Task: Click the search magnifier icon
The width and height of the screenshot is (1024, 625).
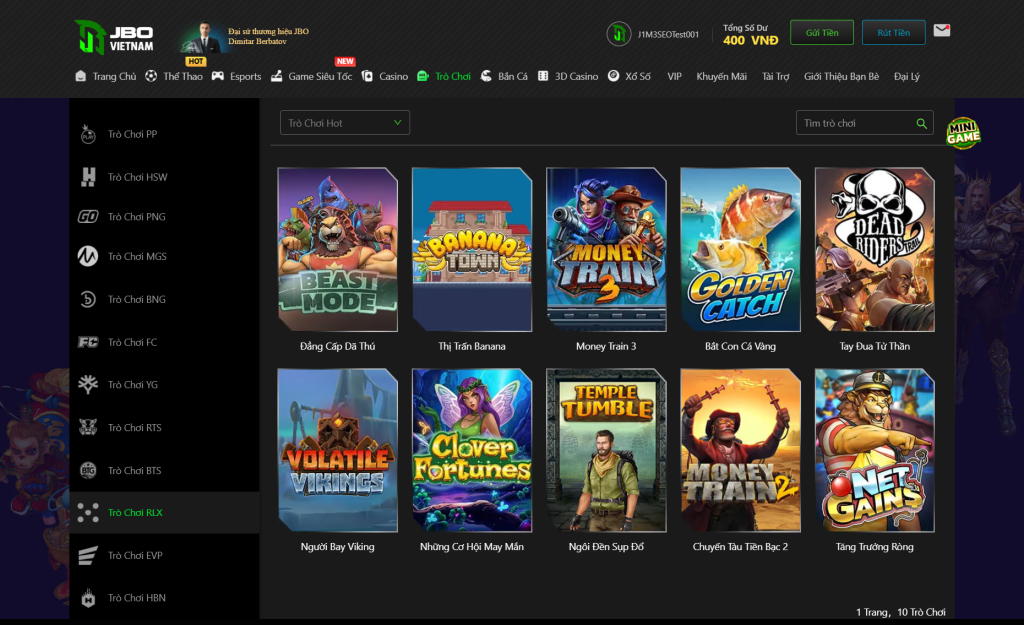Action: click(x=921, y=123)
